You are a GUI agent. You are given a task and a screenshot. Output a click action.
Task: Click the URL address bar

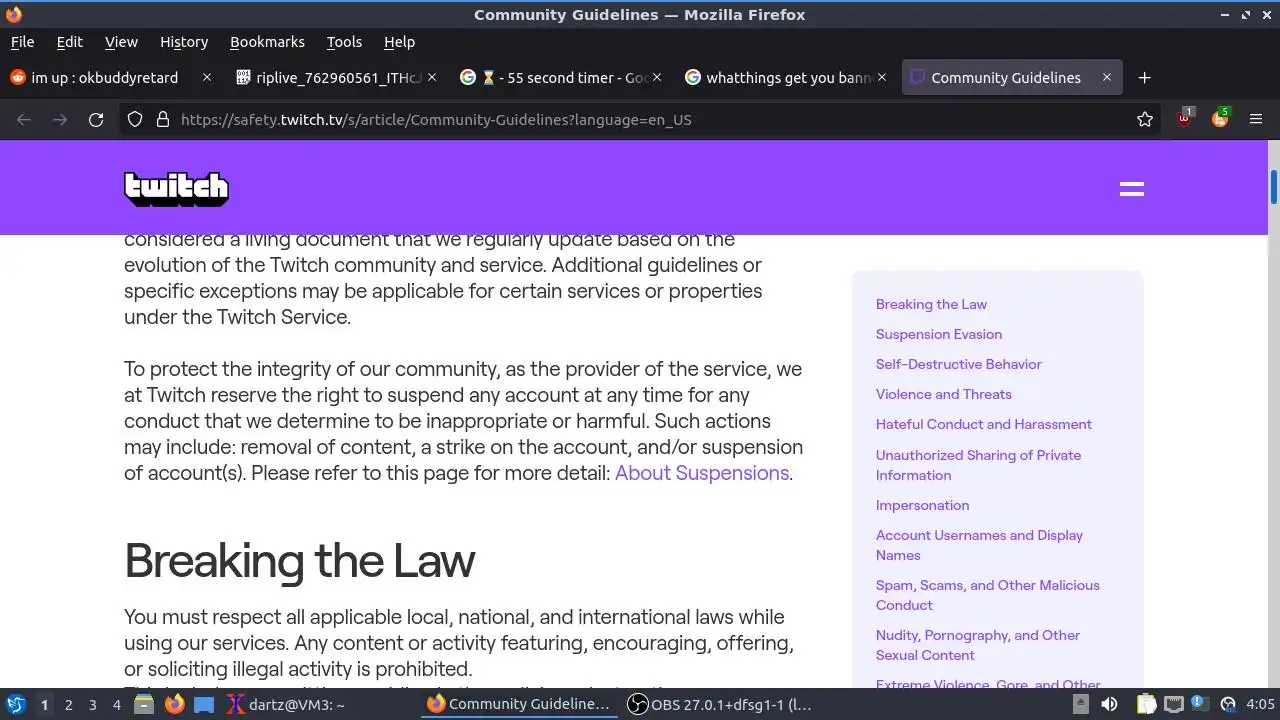[640, 120]
